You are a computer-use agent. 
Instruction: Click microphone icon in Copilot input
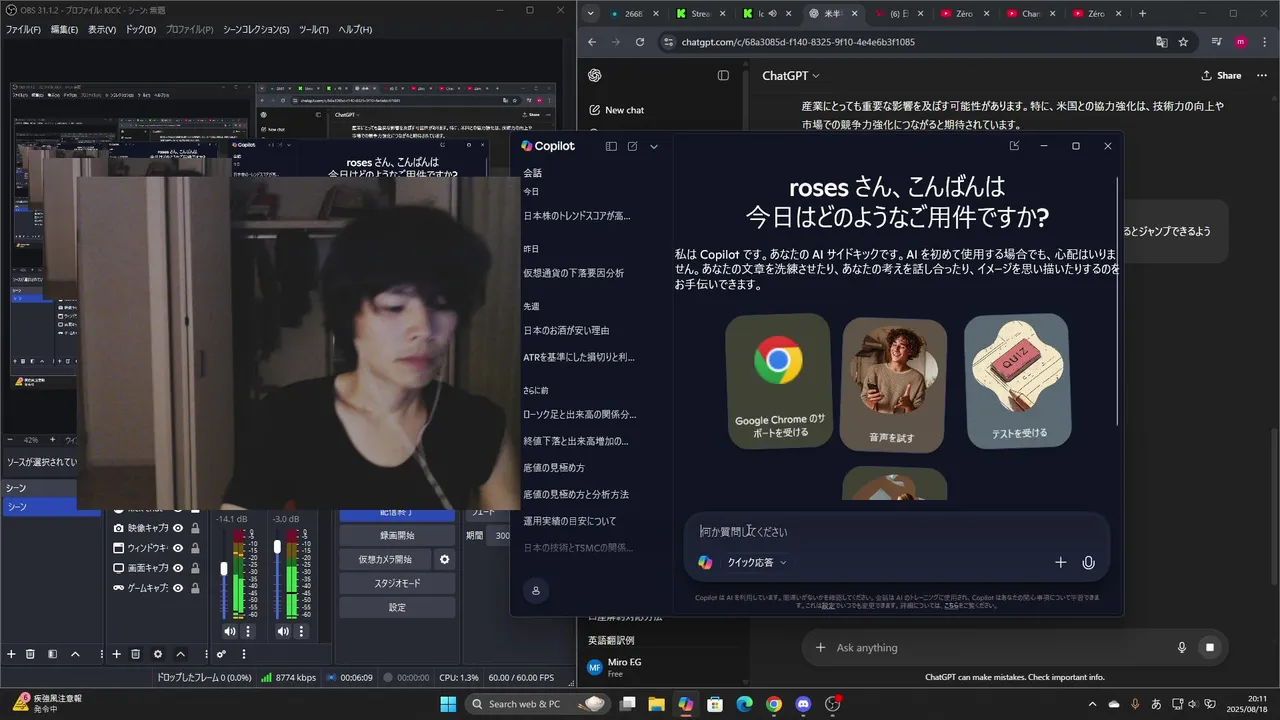1089,563
